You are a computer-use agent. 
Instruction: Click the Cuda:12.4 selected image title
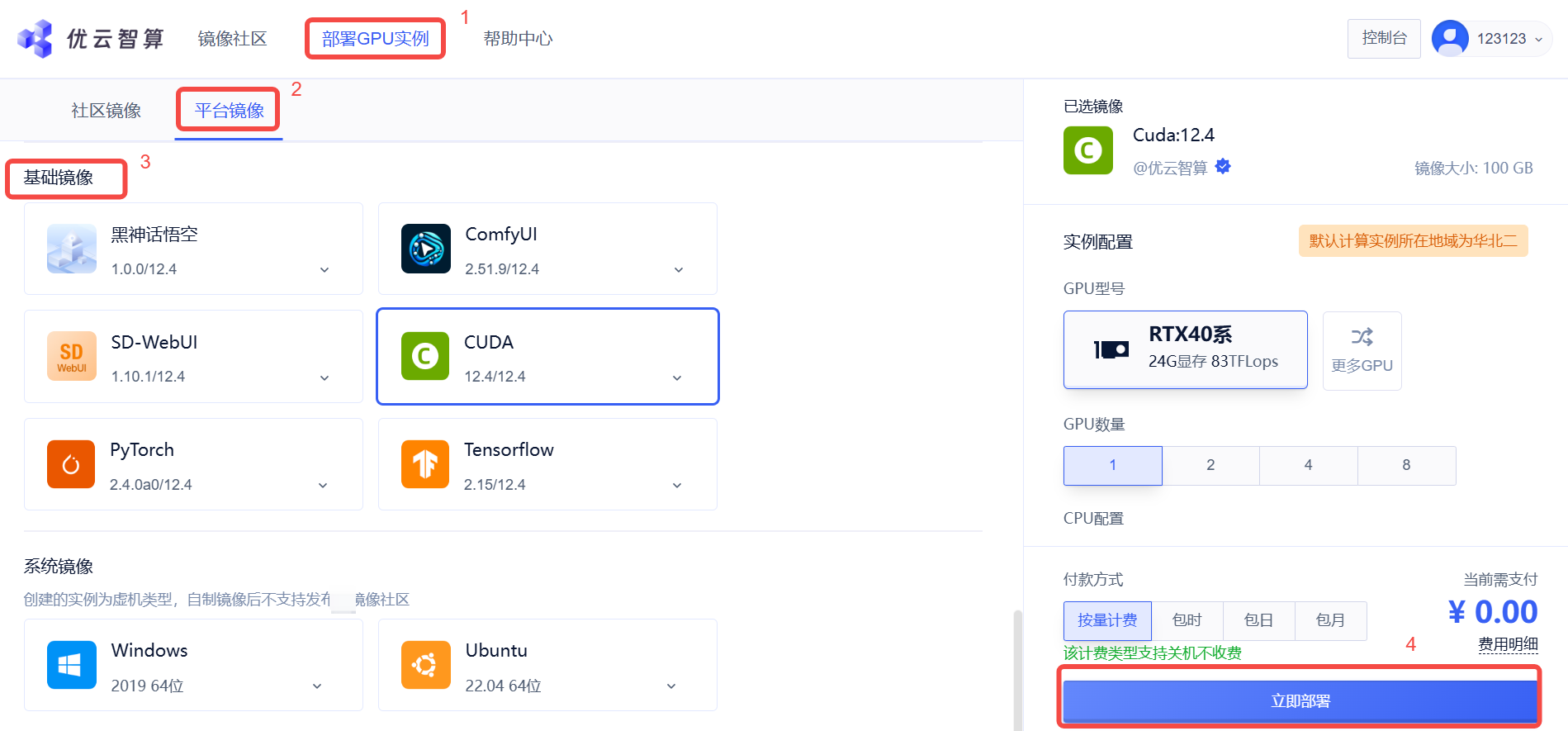tap(1173, 135)
